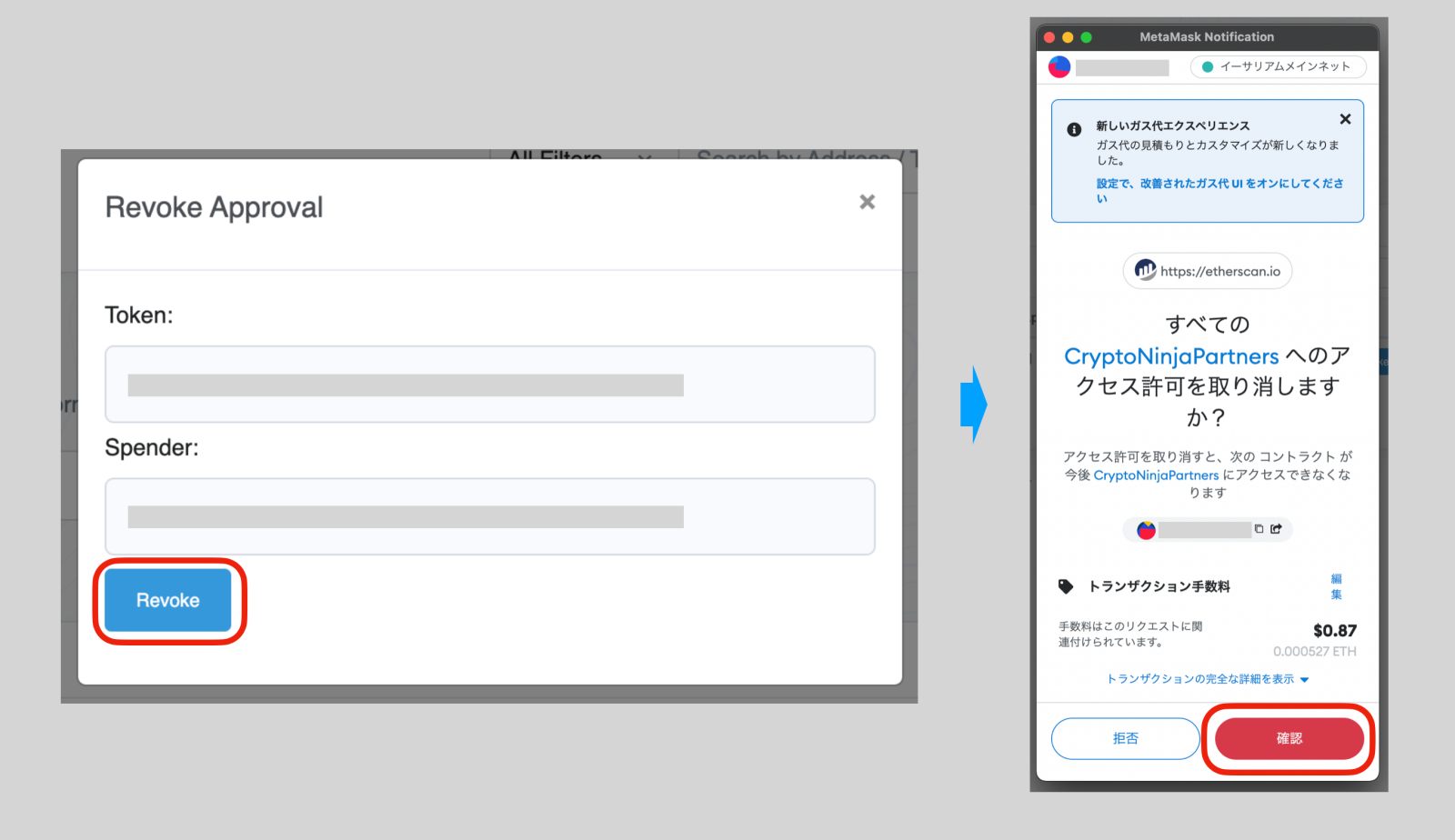Click the external share icon next to address

(x=1275, y=529)
